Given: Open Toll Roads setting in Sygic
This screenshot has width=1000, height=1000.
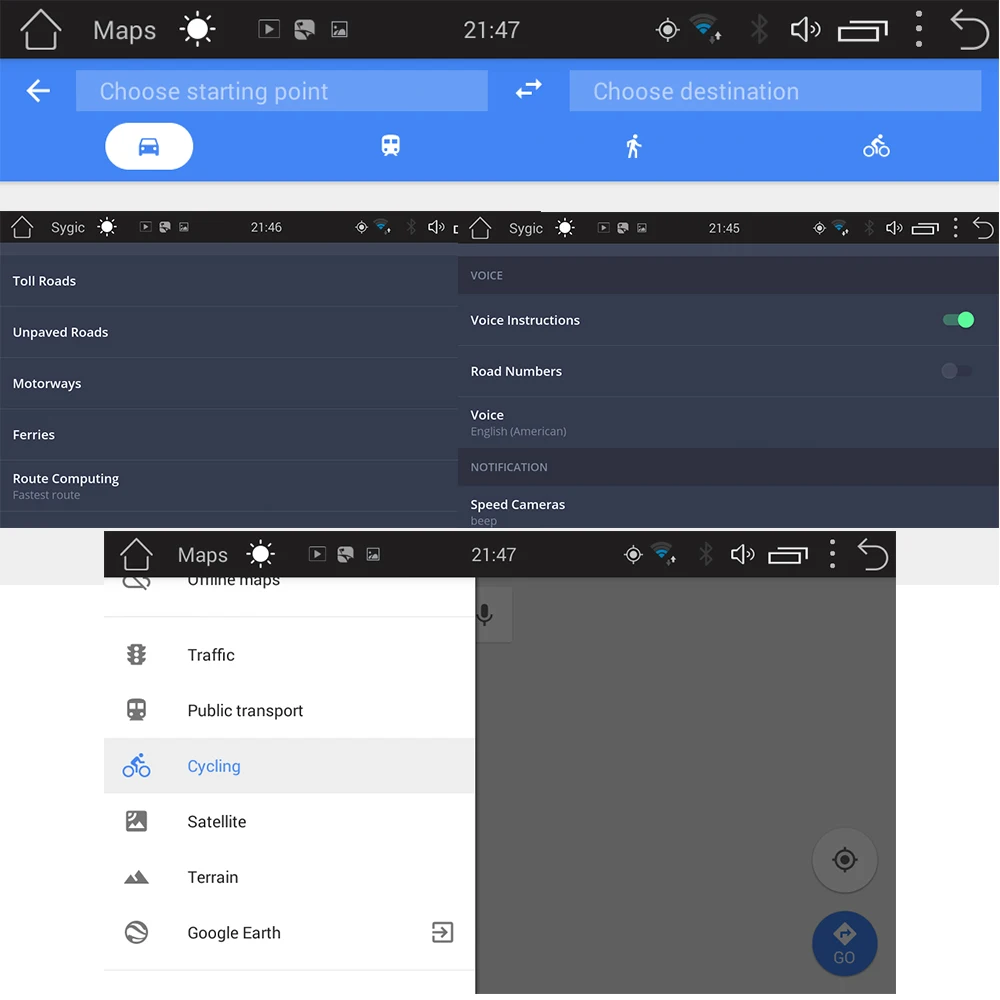Looking at the screenshot, I should click(x=229, y=281).
